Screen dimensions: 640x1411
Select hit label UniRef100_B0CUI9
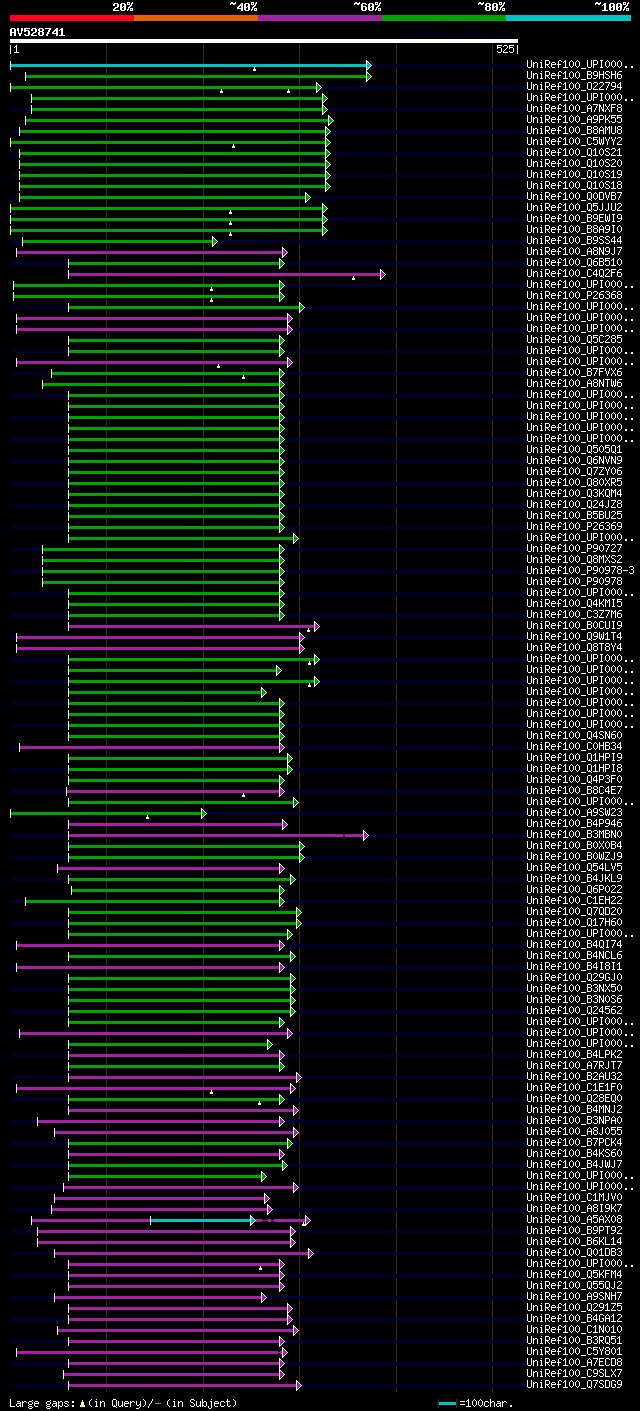point(574,625)
